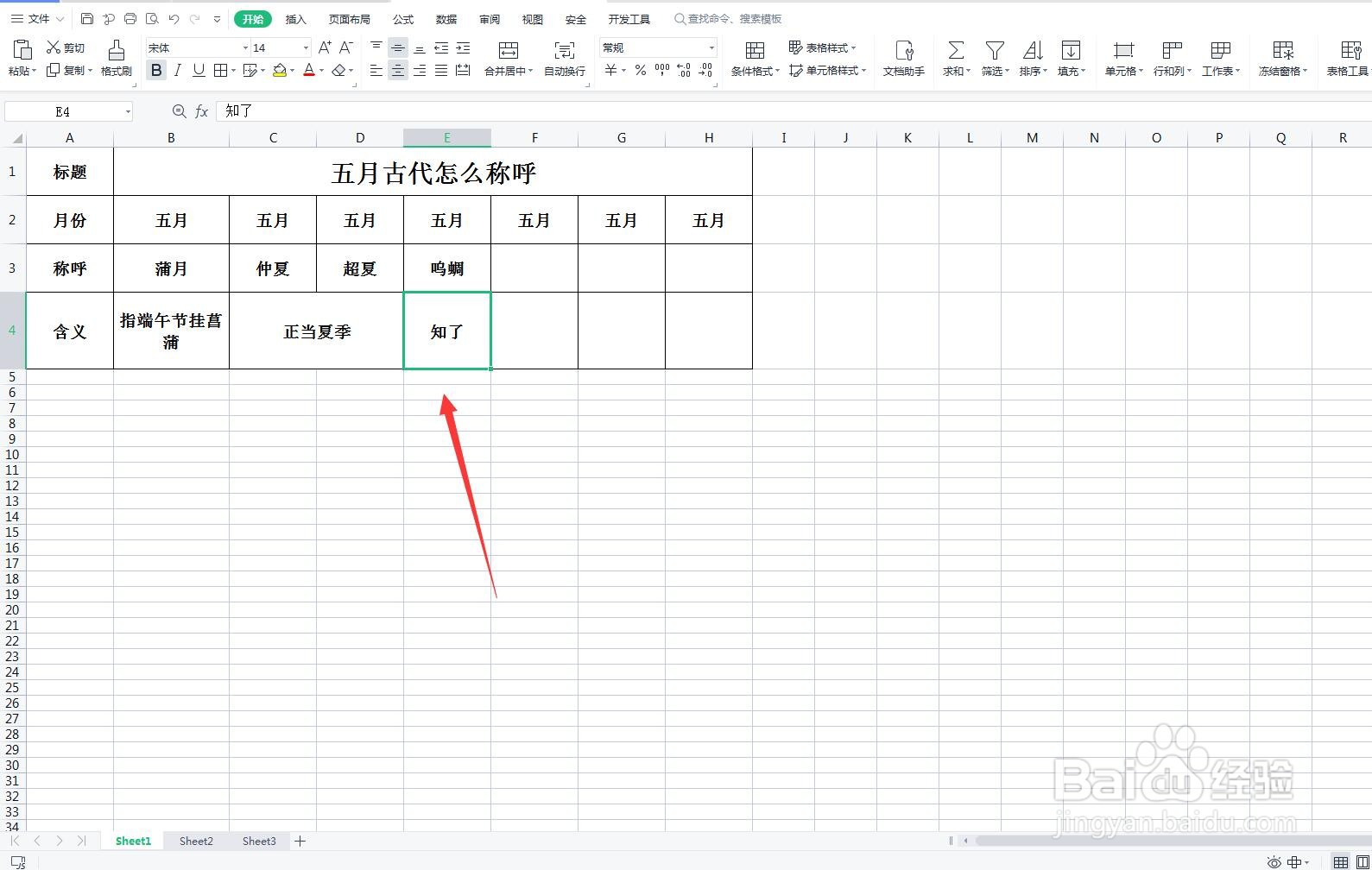Open the 文件 menu
Image resolution: width=1372 pixels, height=870 pixels.
[x=37, y=18]
